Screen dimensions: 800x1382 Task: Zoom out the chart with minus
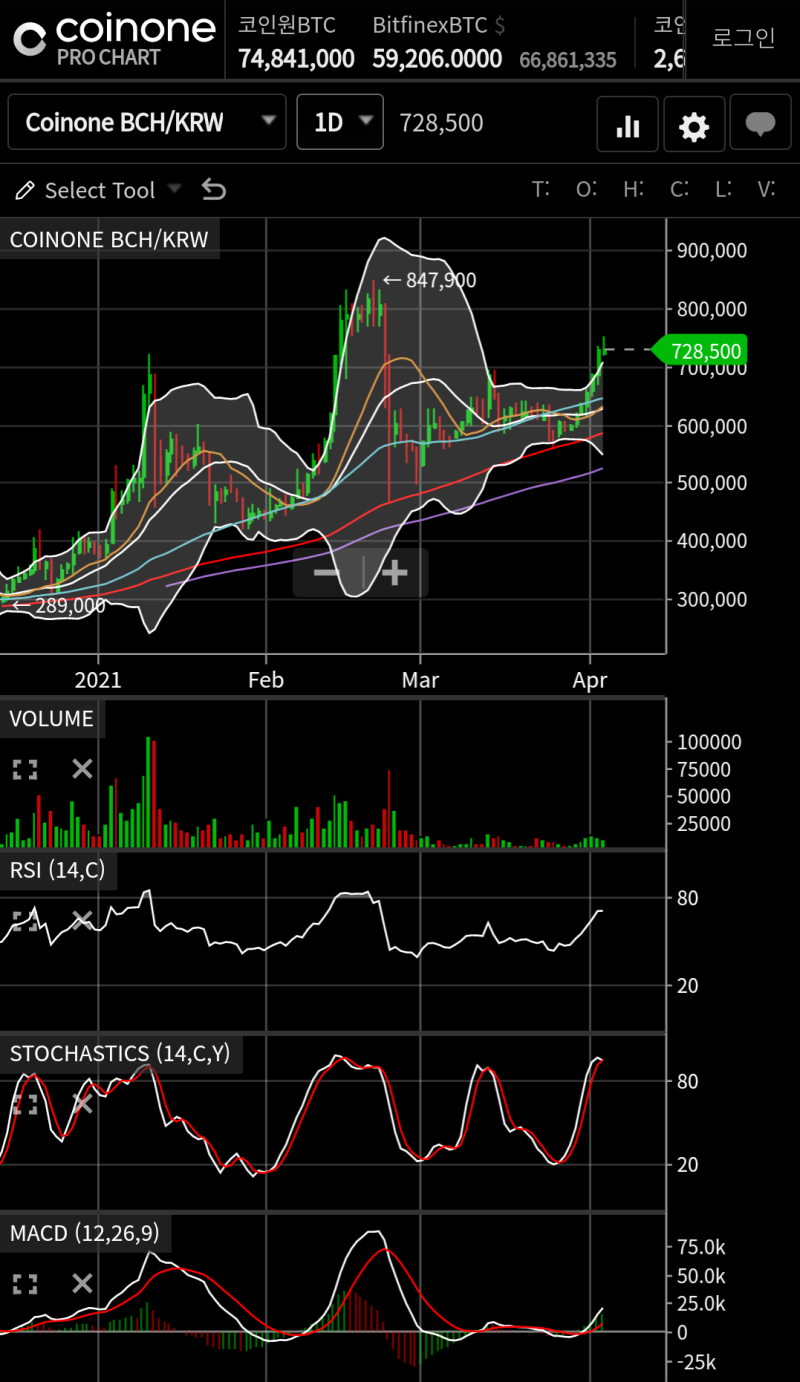pos(327,573)
